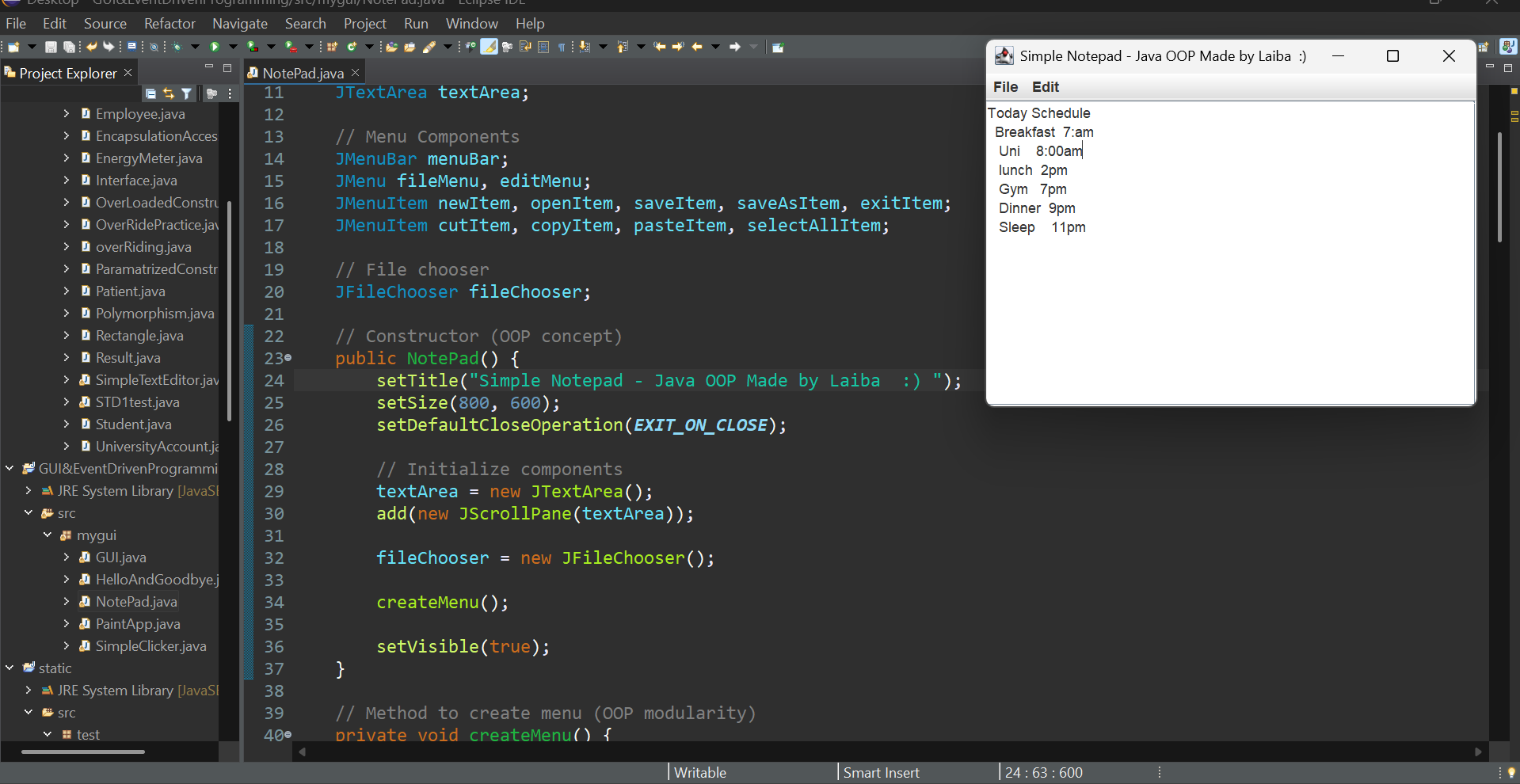
Task: Click inside the Simple Notepad text area
Action: 1228,301
